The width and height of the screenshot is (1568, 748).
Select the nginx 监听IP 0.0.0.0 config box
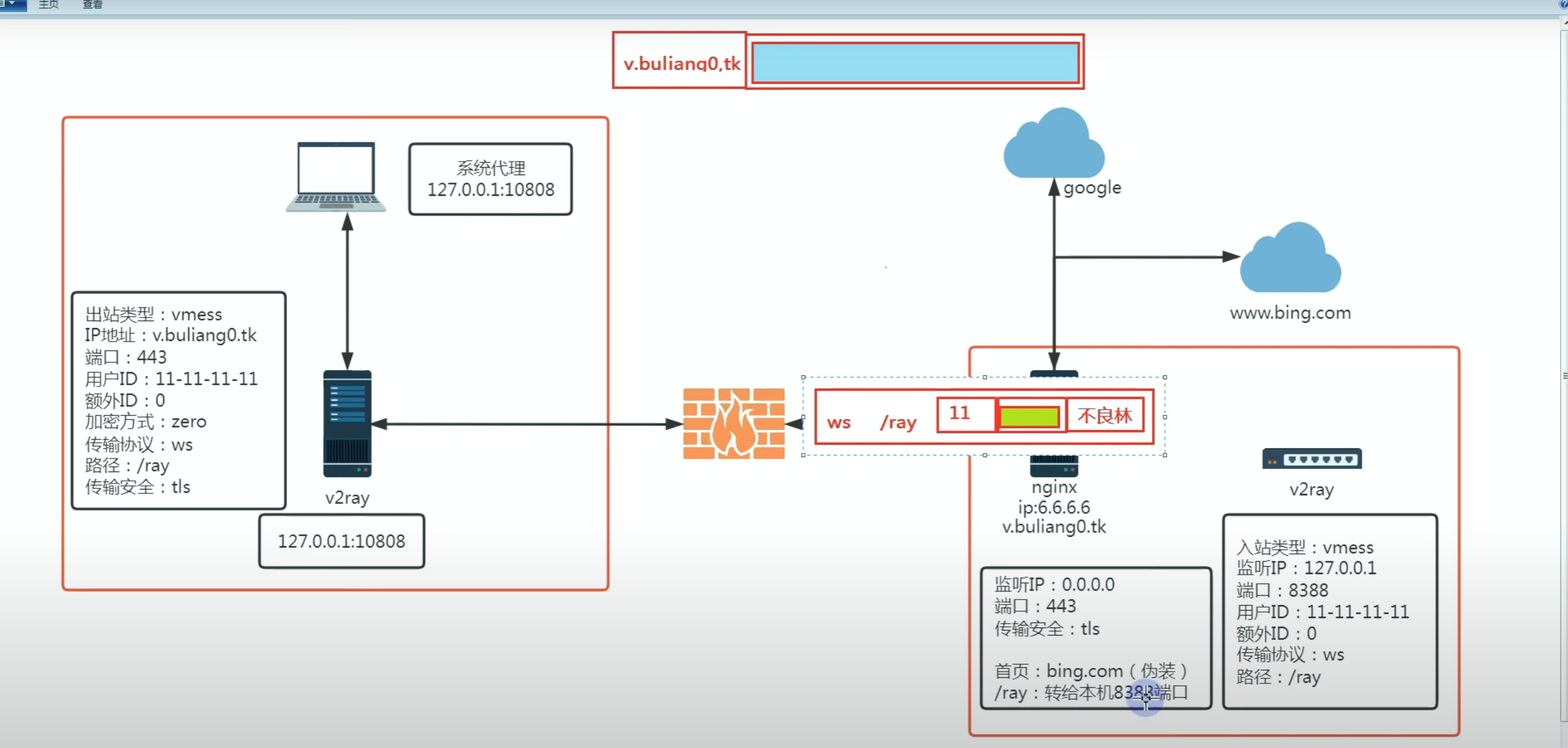(x=1096, y=638)
